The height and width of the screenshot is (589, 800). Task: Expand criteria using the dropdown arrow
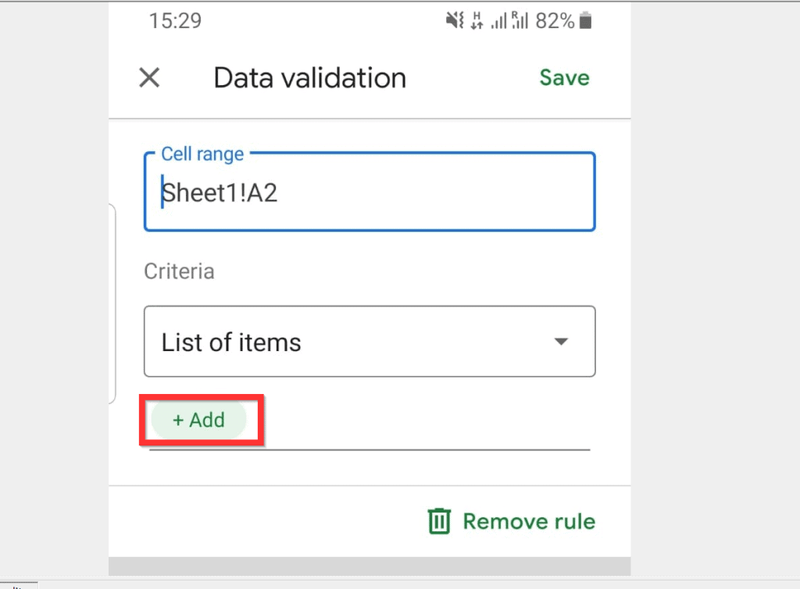pyautogui.click(x=561, y=341)
